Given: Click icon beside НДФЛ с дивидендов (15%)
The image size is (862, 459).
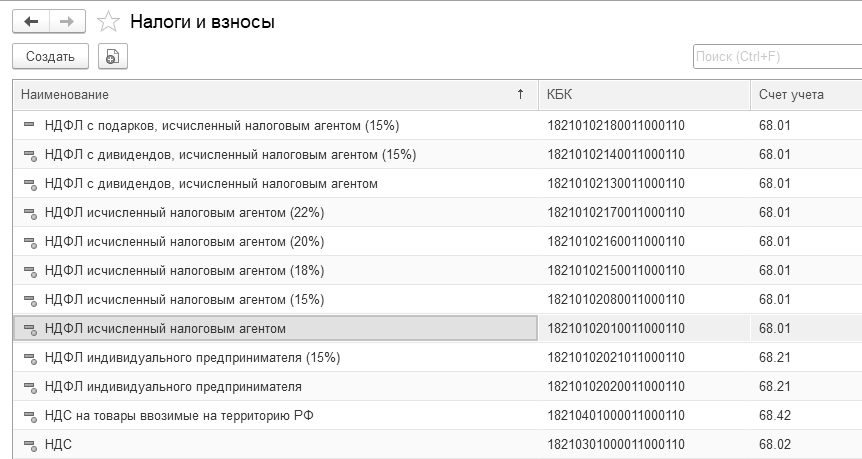Looking at the screenshot, I should [x=28, y=155].
